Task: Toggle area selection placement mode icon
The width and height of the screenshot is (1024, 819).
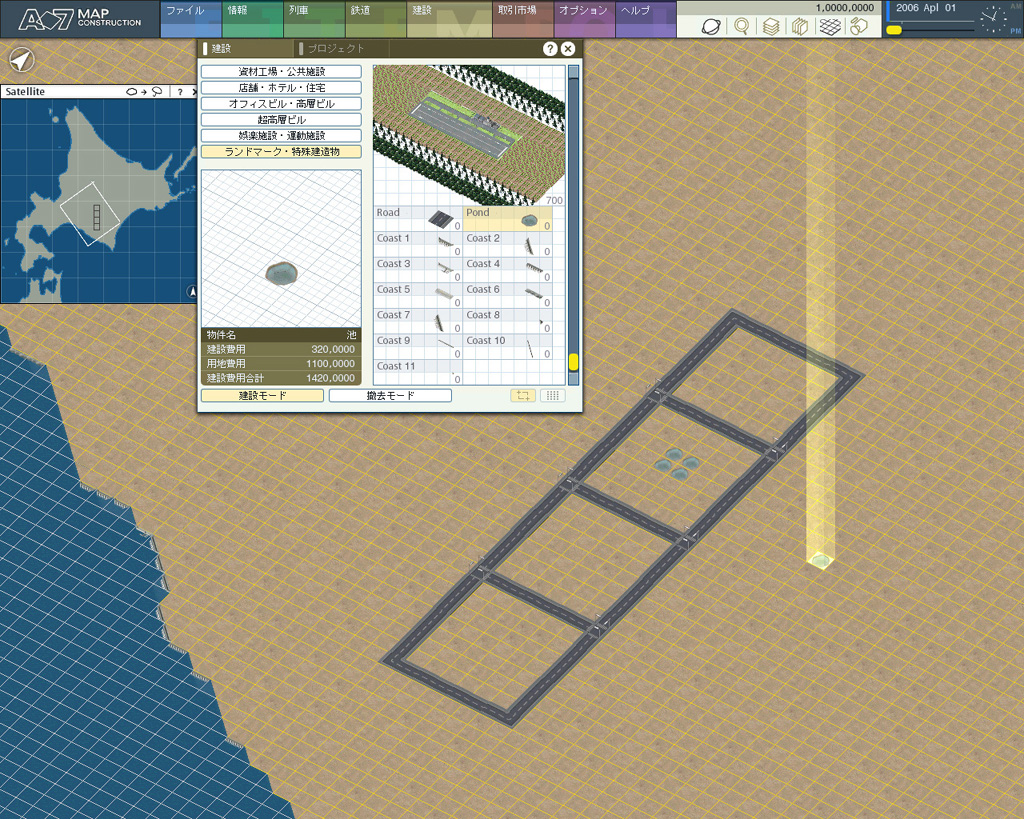Action: tap(522, 395)
